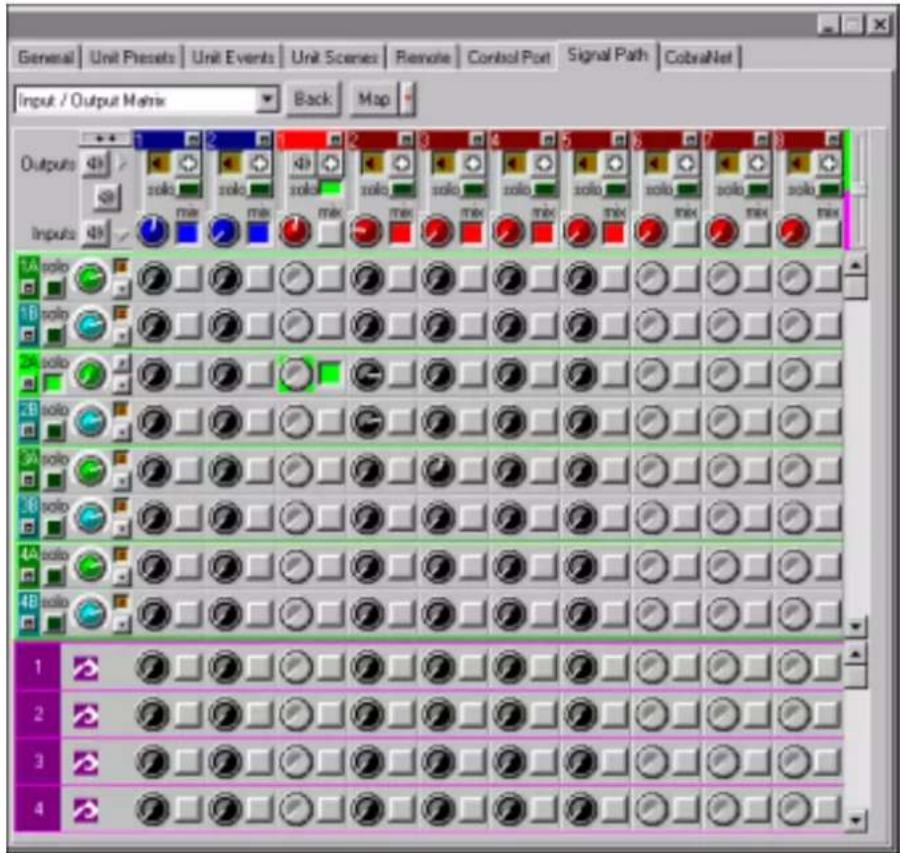Click the Map button
Screen dimensions: 900x853
click(374, 99)
